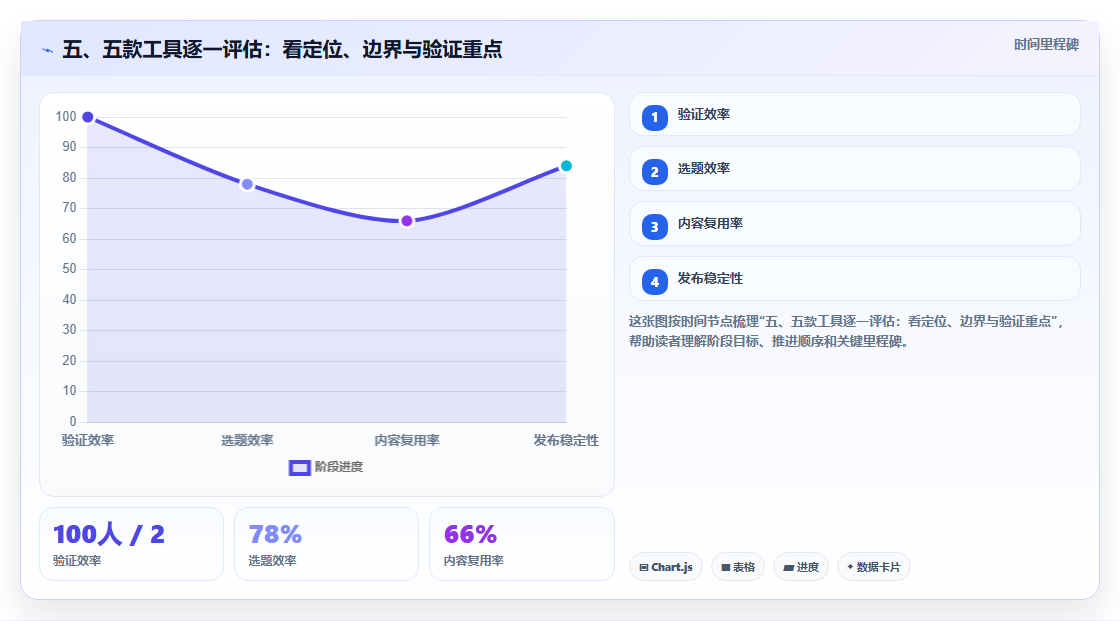Select the 发布稳定性 cyan data point
This screenshot has height=621, width=1120.
tap(566, 166)
